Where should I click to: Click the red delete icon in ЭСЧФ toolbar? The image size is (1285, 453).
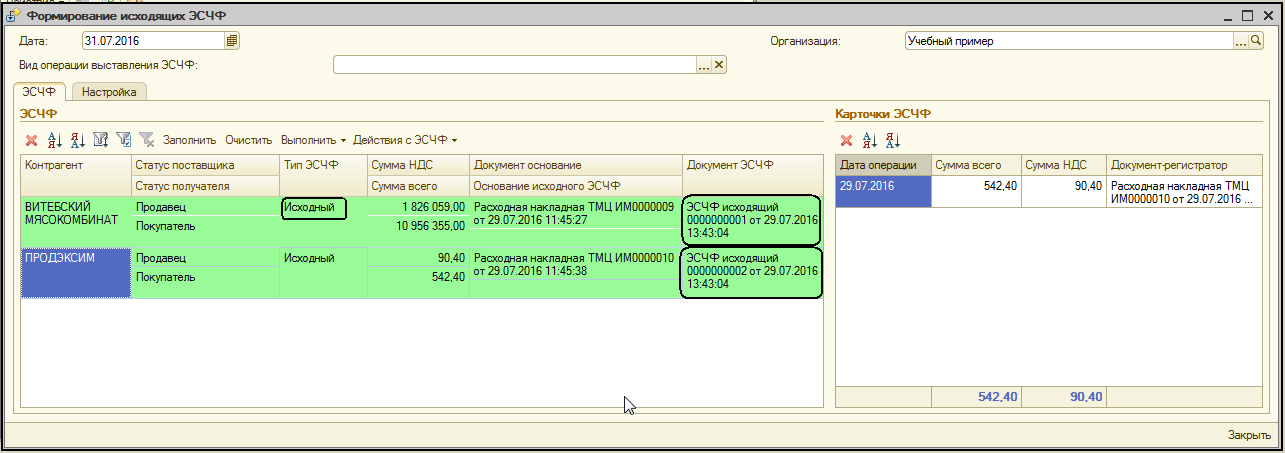point(31,140)
